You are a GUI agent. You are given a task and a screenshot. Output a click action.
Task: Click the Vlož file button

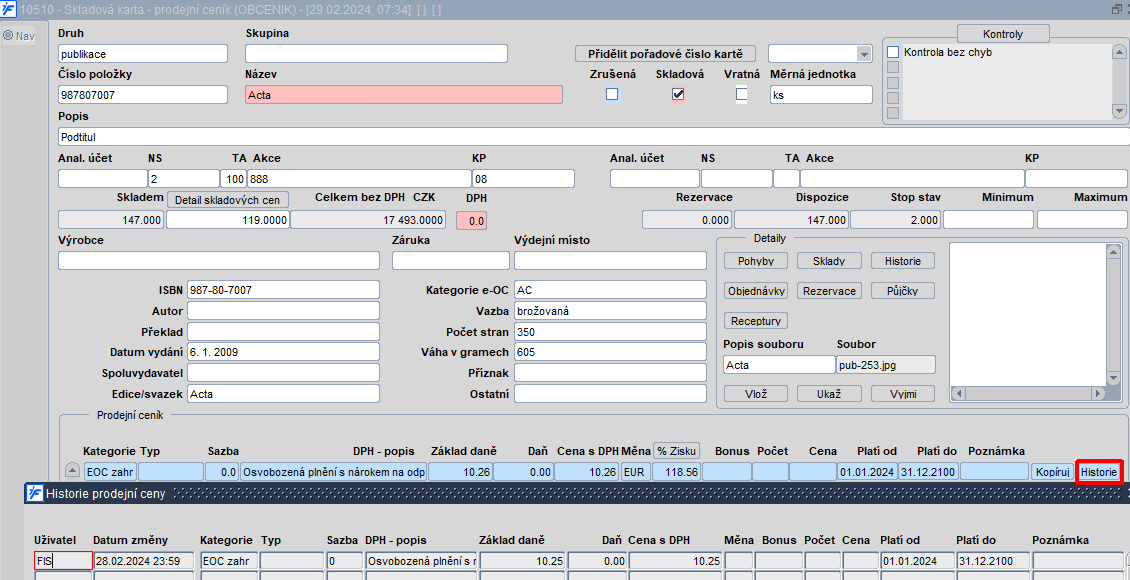(756, 393)
